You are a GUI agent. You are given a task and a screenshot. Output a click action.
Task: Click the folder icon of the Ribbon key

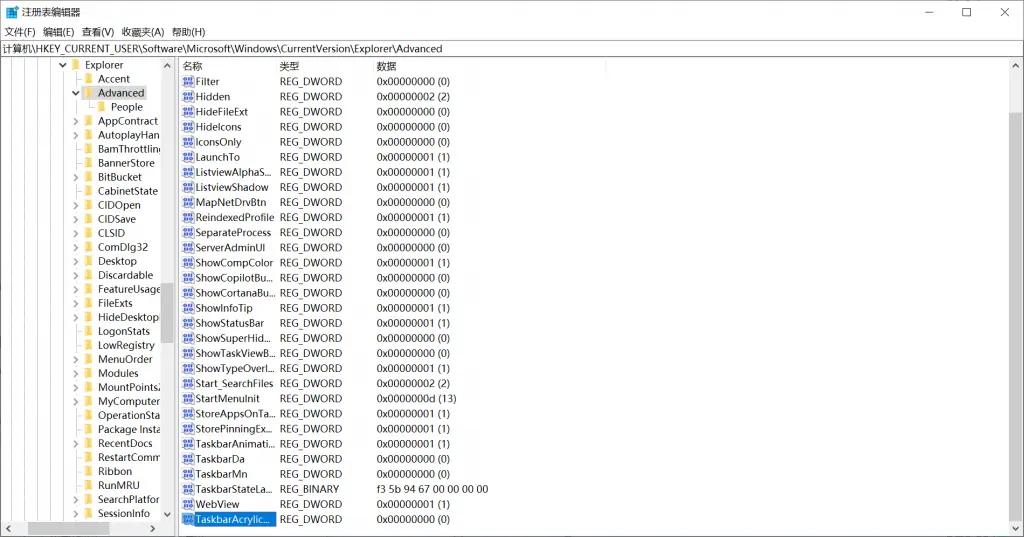coord(89,471)
